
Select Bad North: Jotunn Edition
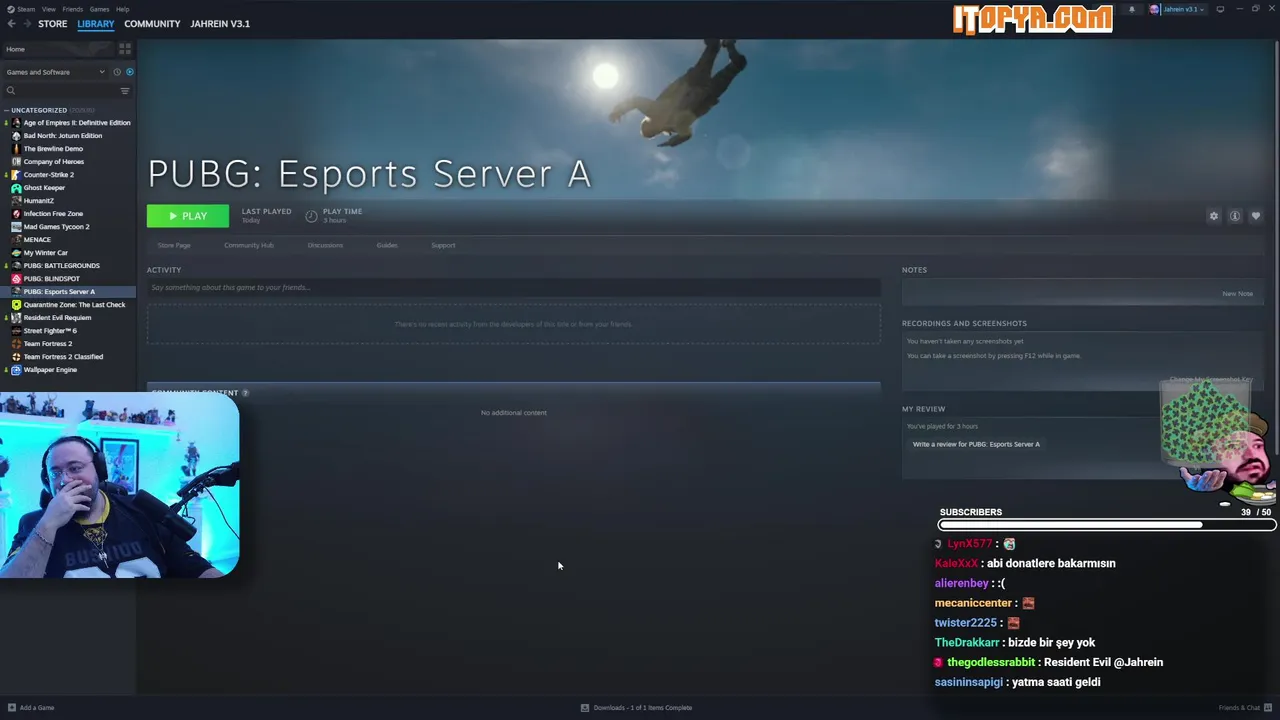[x=63, y=136]
